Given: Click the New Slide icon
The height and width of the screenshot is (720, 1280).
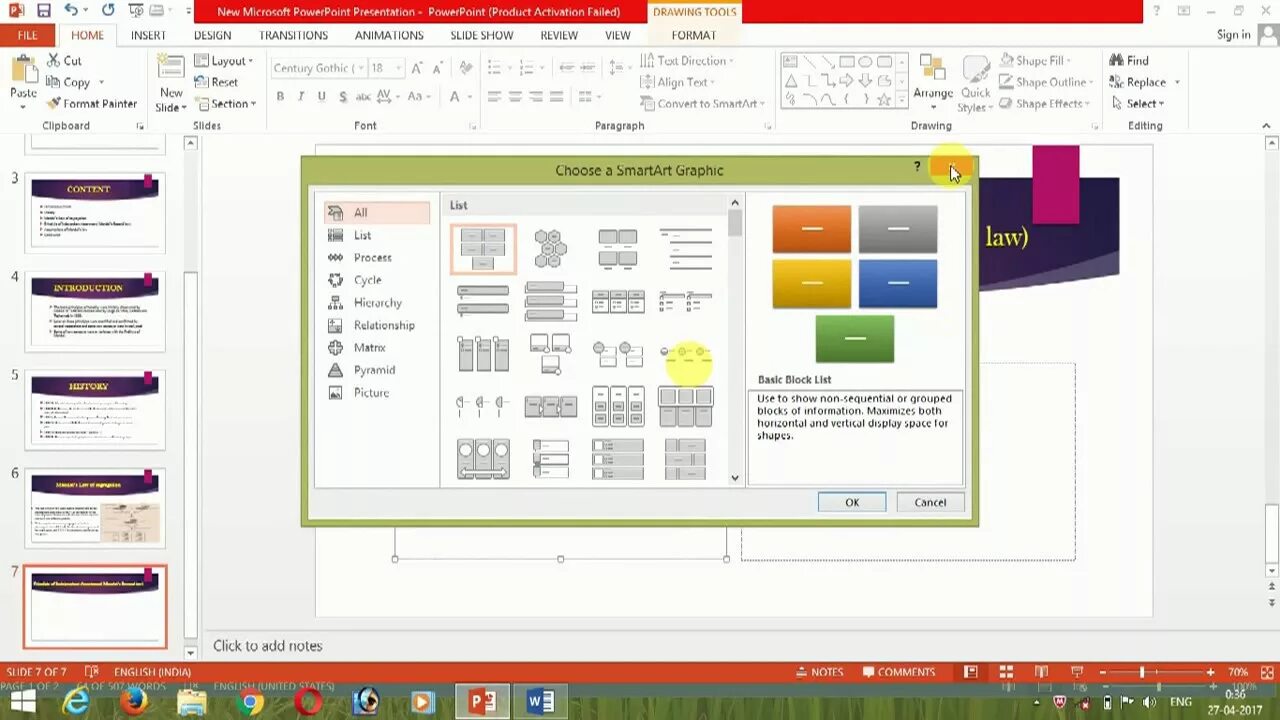Looking at the screenshot, I should pos(171,70).
